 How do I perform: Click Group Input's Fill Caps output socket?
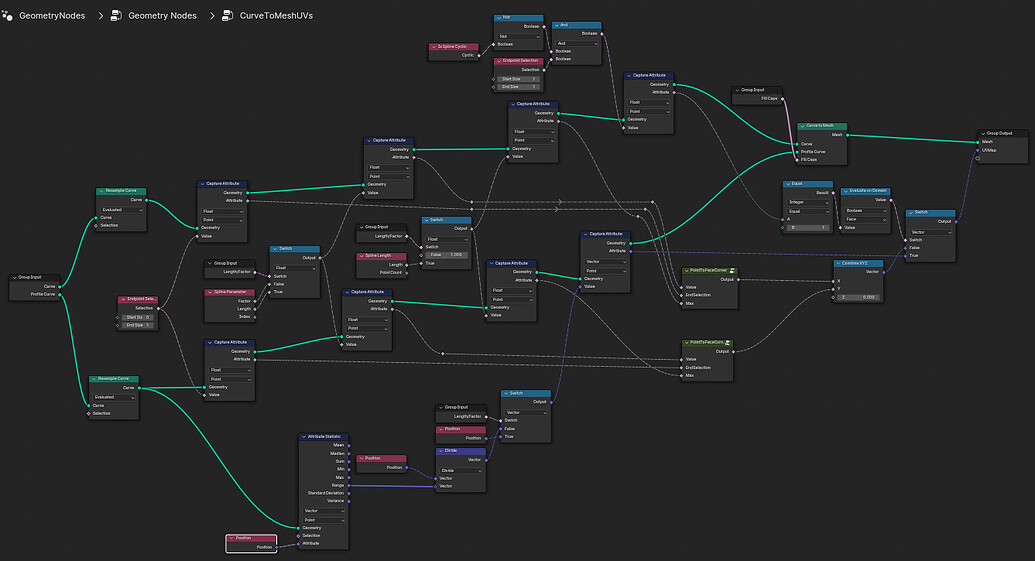click(x=783, y=99)
